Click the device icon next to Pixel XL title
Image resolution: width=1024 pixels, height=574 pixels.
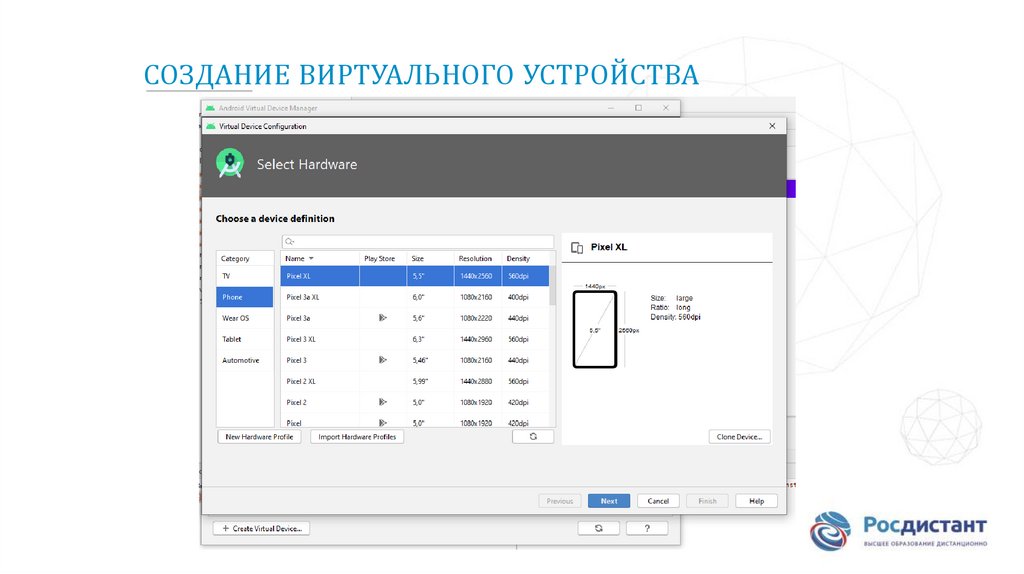coord(577,247)
